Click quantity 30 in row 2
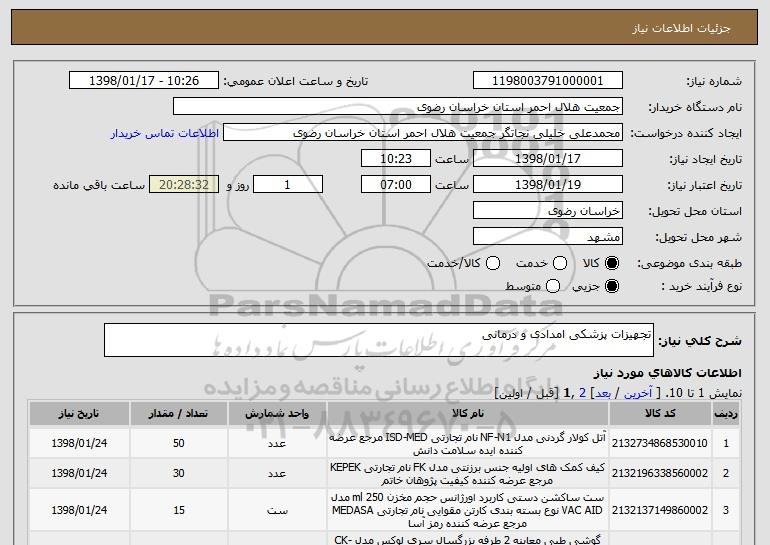This screenshot has height=545, width=770. [x=179, y=473]
